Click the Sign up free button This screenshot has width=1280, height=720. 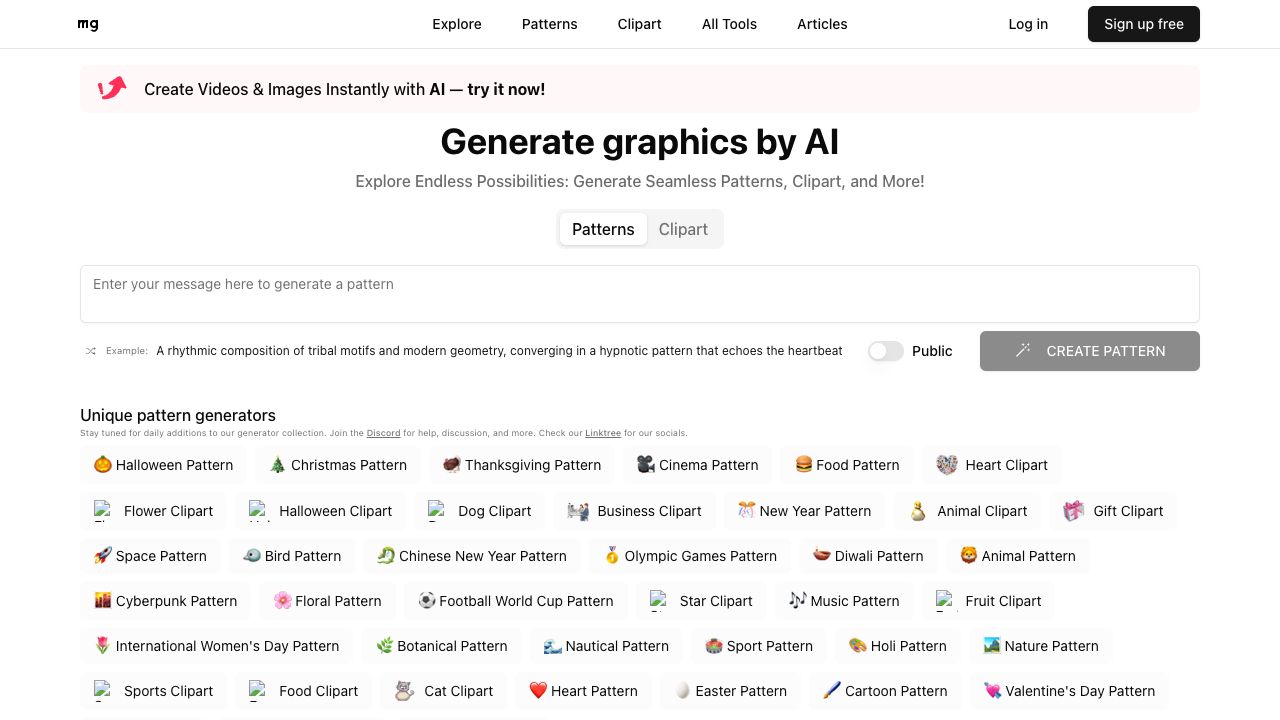click(1143, 24)
